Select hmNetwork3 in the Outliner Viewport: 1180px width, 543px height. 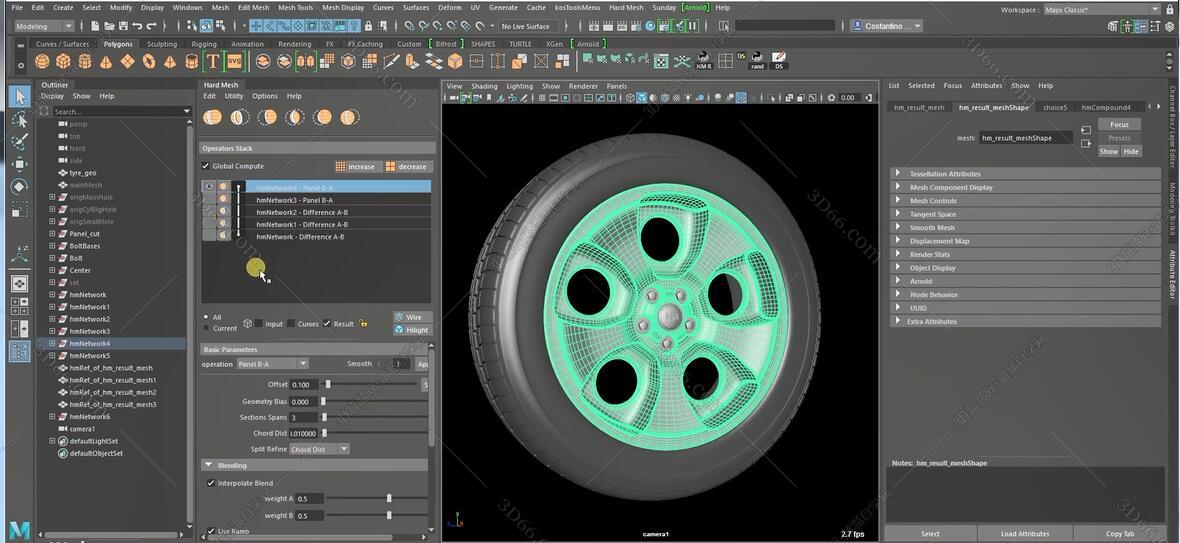pyautogui.click(x=89, y=331)
